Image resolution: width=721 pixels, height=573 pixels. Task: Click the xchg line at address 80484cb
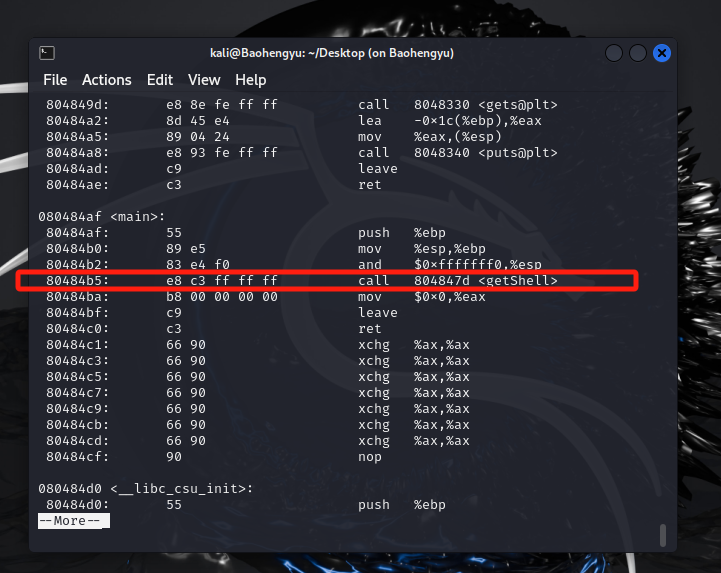(x=258, y=424)
